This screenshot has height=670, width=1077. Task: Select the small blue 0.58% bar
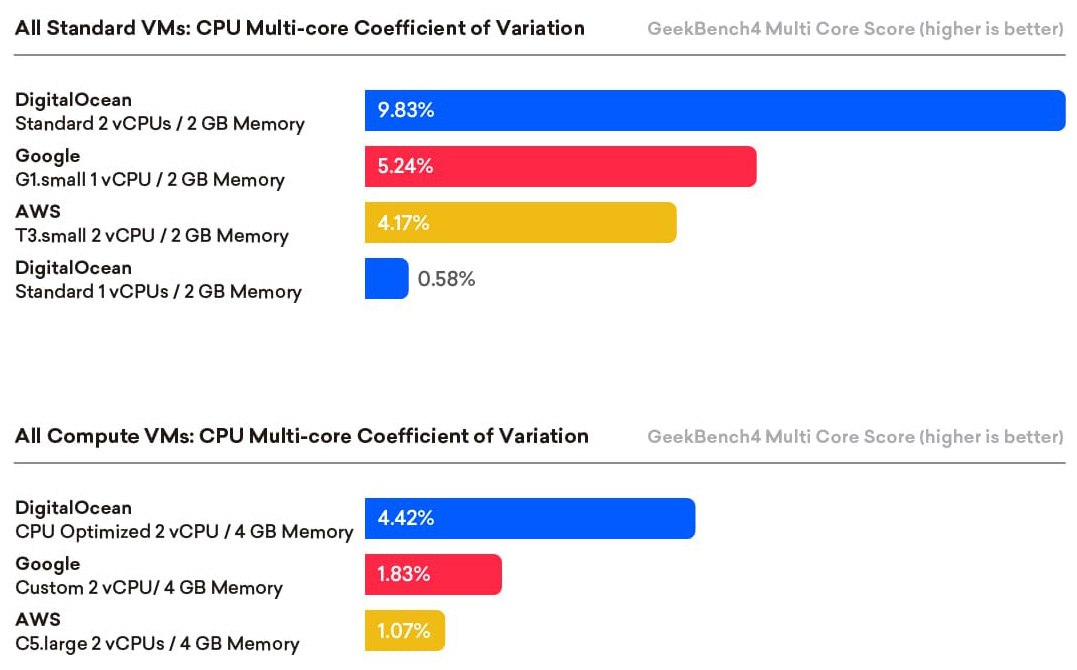click(x=386, y=278)
